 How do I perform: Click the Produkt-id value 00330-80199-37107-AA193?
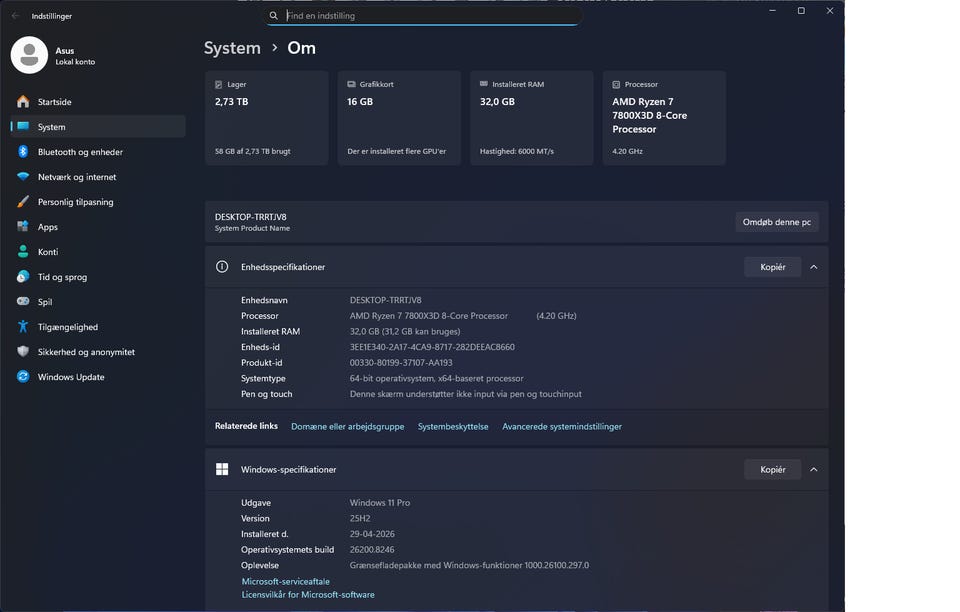click(x=401, y=363)
